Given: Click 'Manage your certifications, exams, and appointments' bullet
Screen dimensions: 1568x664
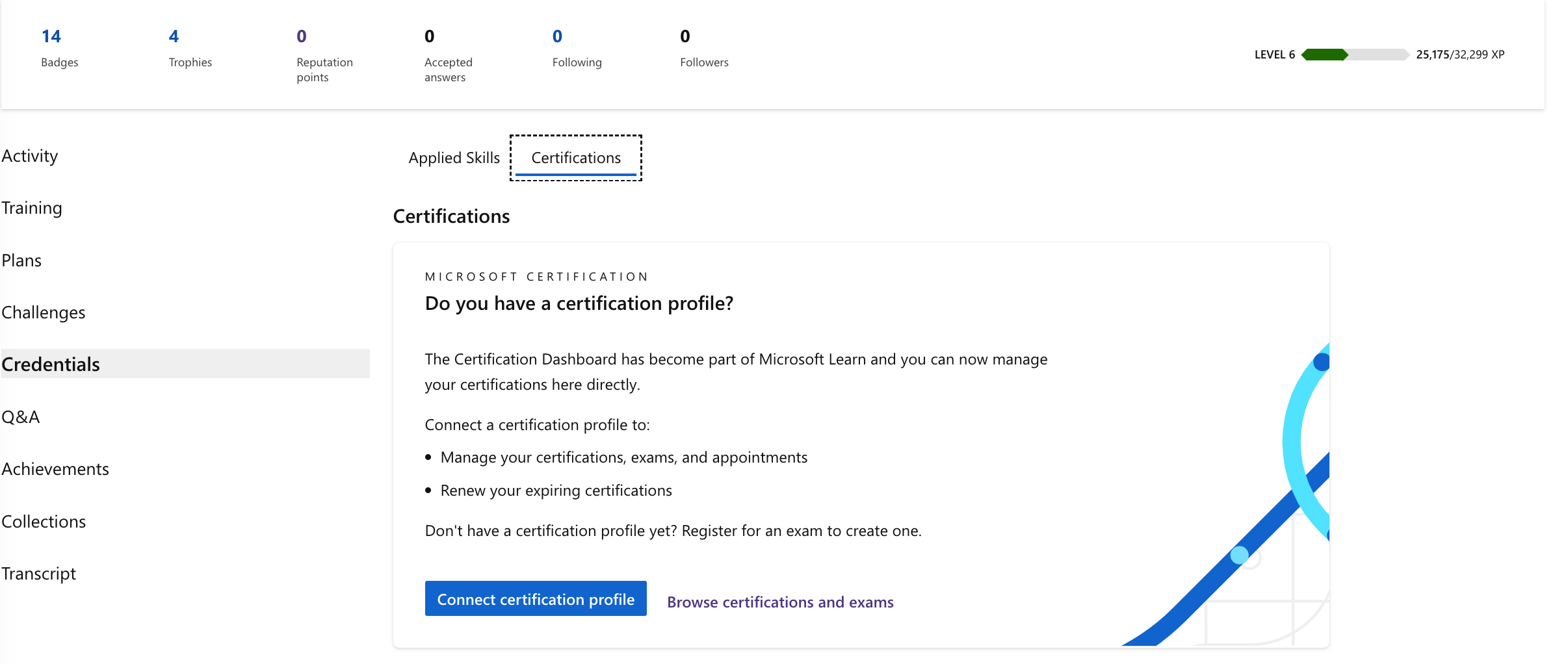Looking at the screenshot, I should coord(623,457).
